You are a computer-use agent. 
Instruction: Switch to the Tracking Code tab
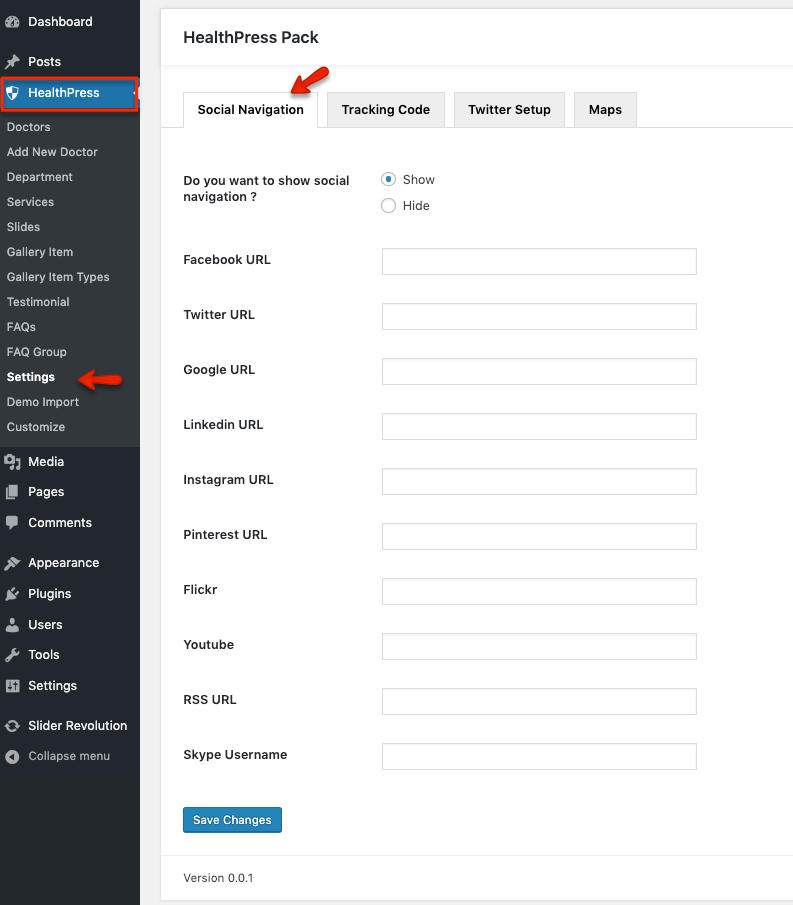(385, 110)
